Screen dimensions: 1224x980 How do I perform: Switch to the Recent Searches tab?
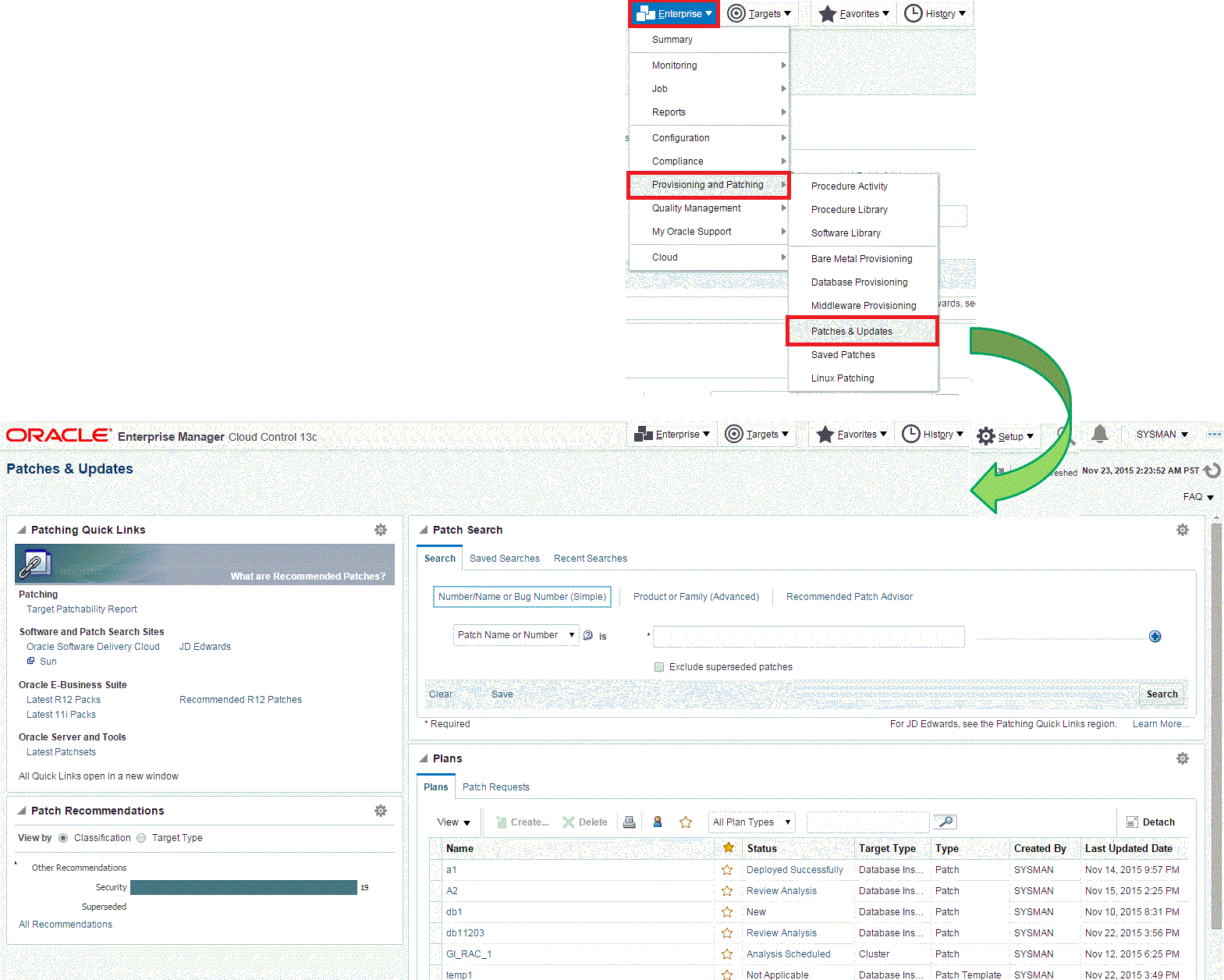tap(591, 559)
